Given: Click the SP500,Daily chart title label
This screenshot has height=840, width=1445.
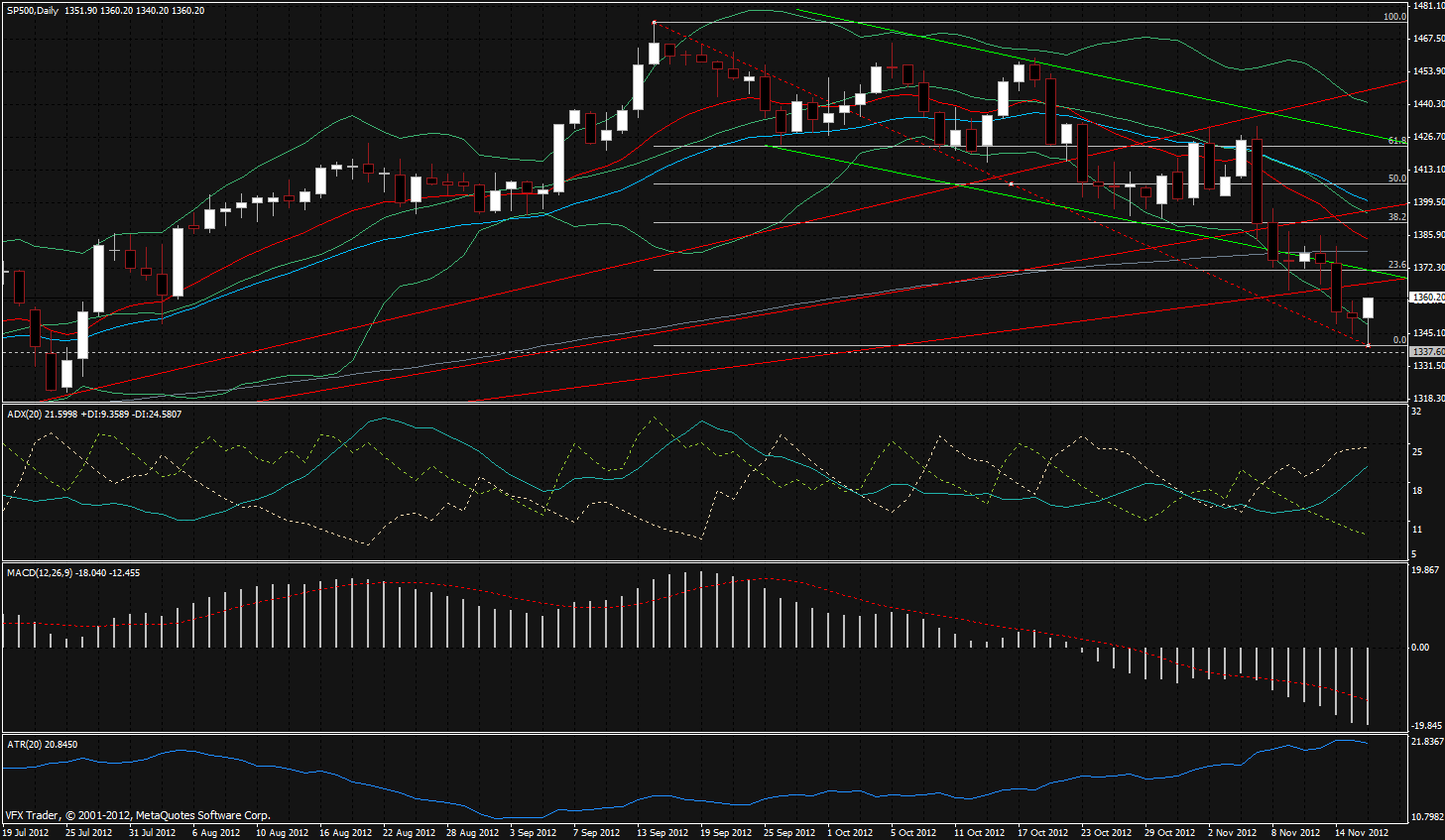Looking at the screenshot, I should click(x=33, y=11).
